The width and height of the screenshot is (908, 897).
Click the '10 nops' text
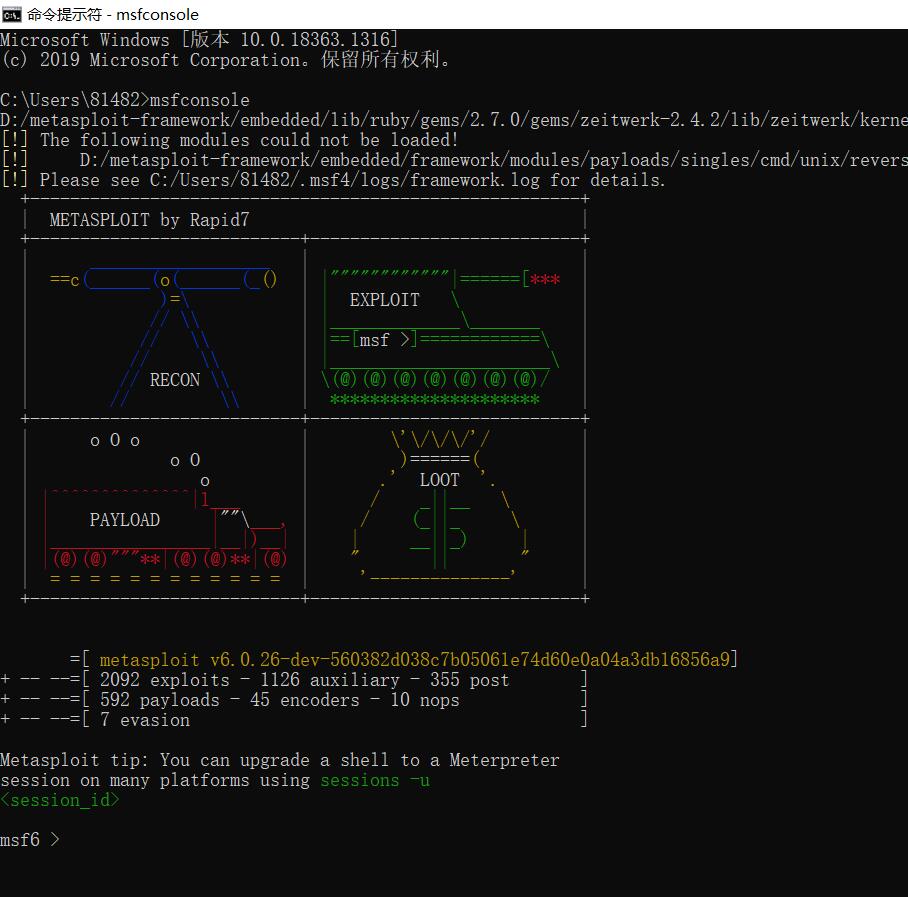[x=424, y=700]
